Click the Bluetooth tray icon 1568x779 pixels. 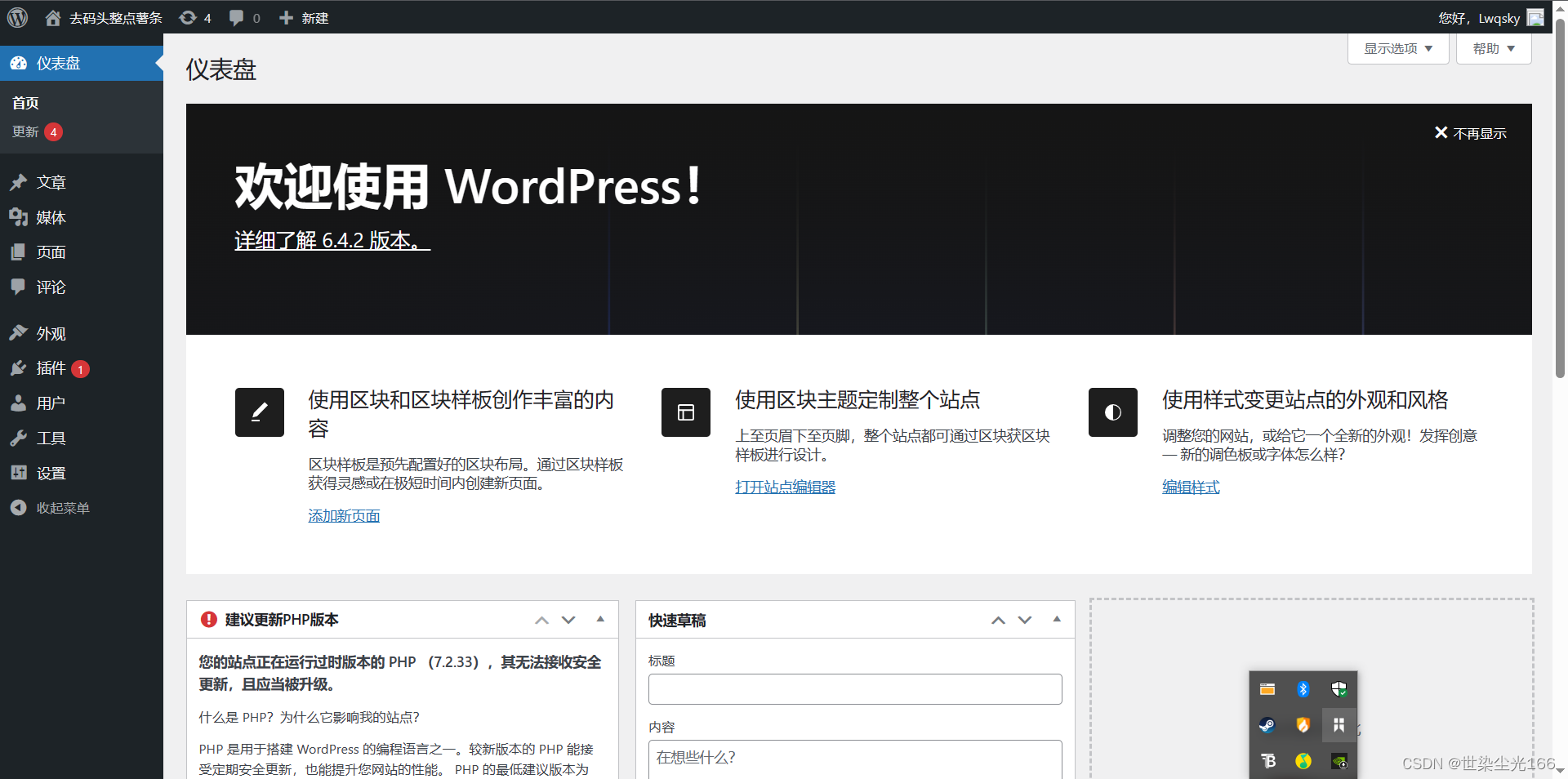1303,689
